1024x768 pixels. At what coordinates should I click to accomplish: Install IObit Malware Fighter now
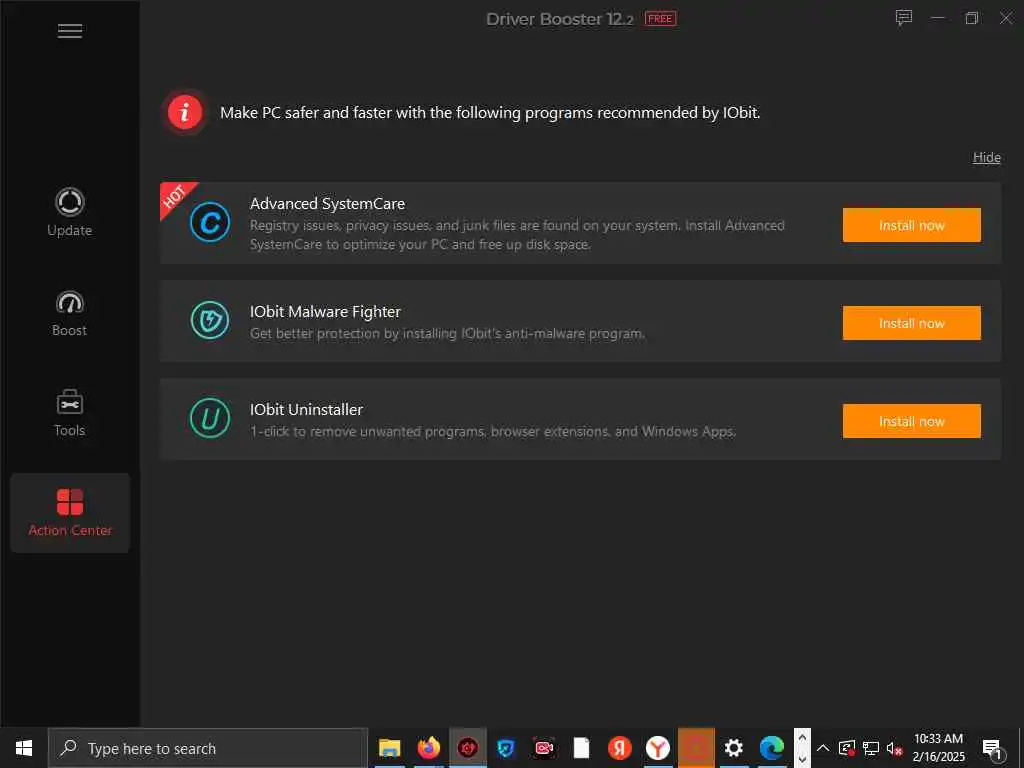911,323
